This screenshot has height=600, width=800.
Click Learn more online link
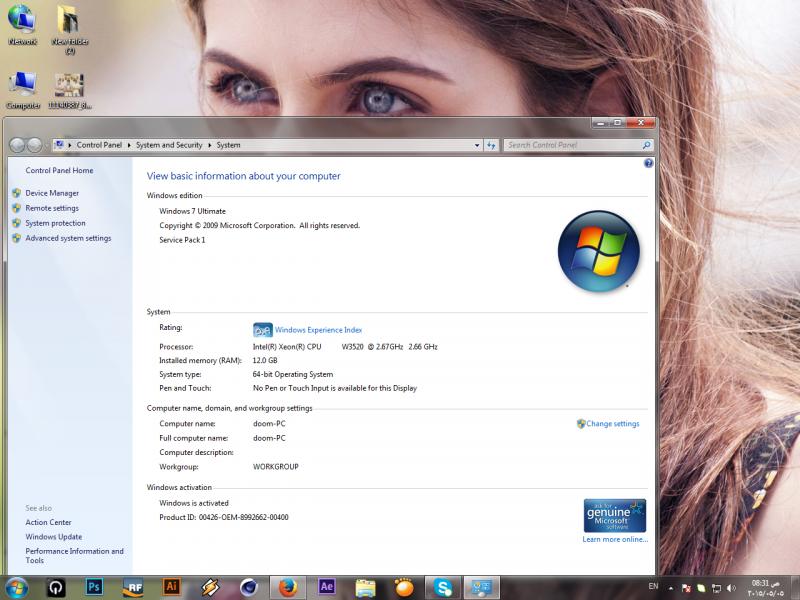(615, 539)
